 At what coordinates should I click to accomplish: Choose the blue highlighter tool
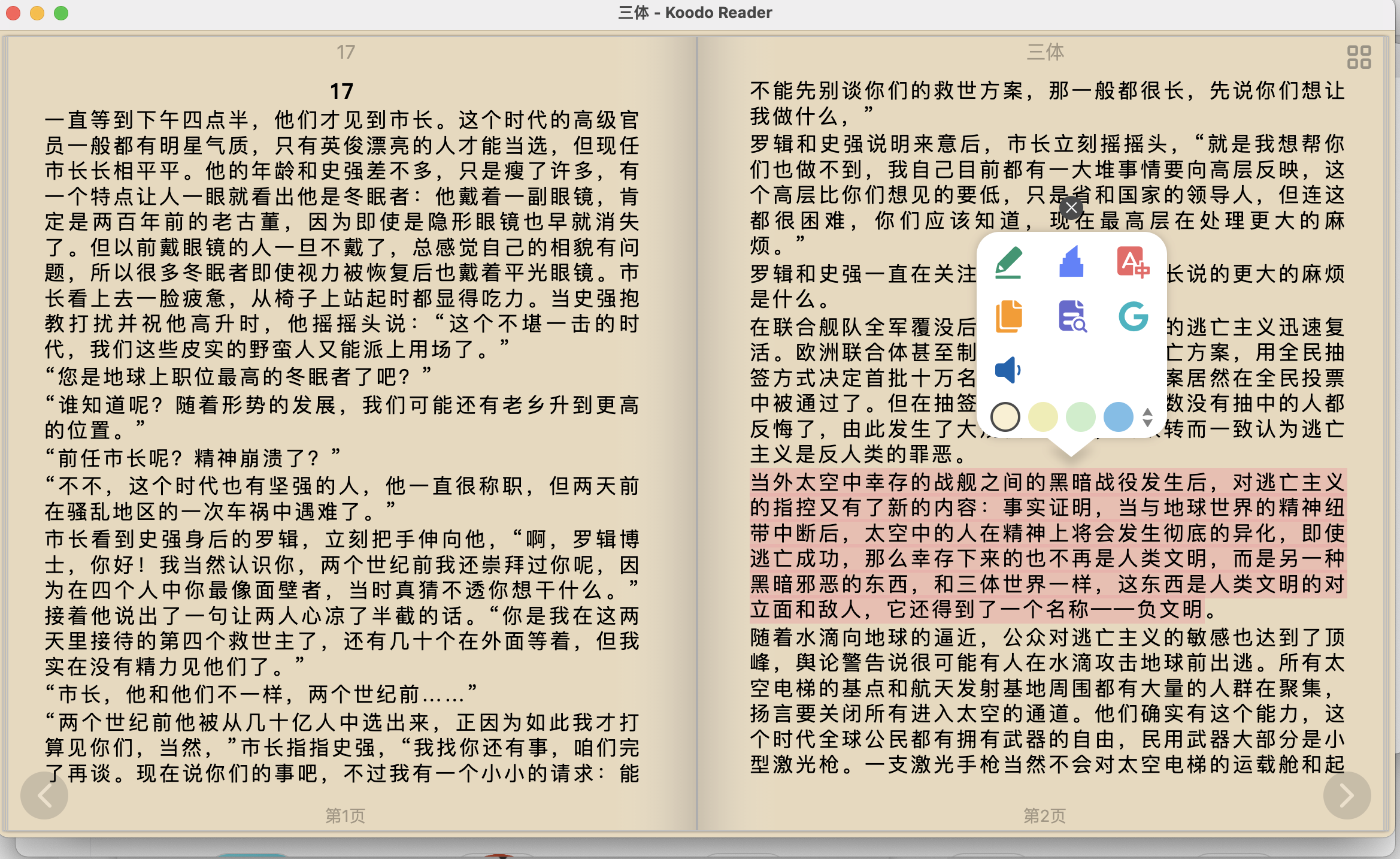pyautogui.click(x=1071, y=262)
